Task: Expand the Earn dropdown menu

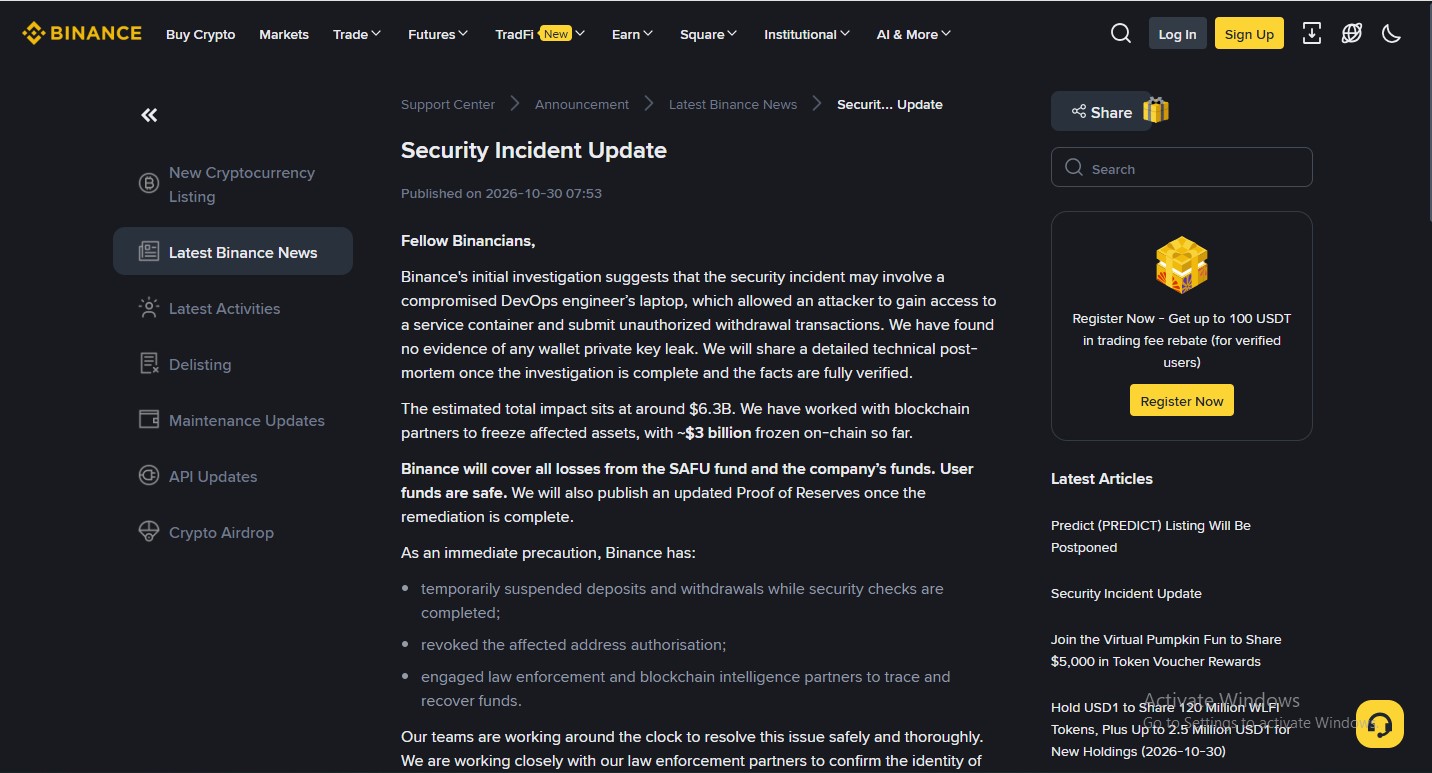Action: [632, 34]
